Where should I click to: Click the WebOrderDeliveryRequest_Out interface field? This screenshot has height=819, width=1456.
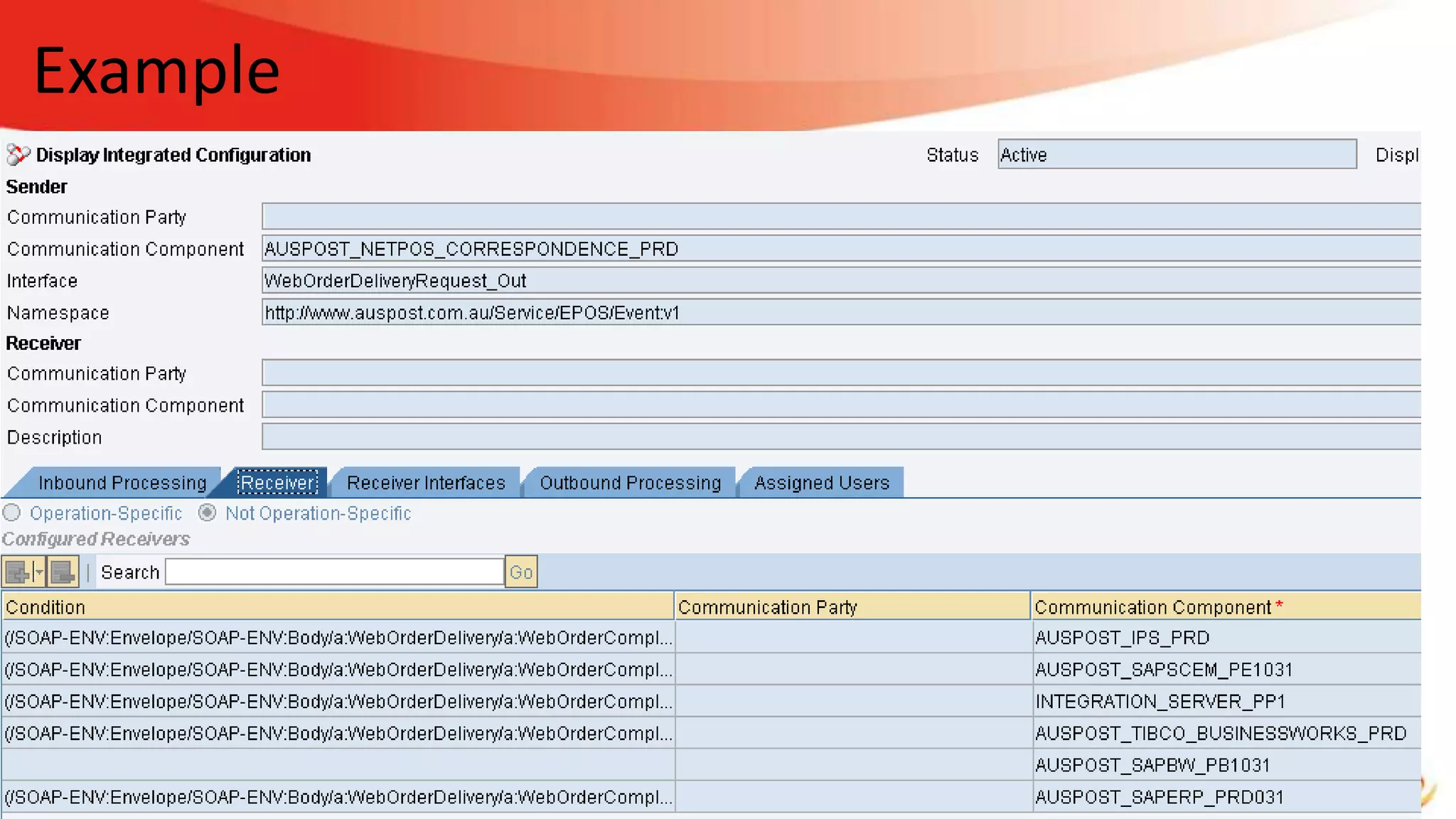click(841, 281)
